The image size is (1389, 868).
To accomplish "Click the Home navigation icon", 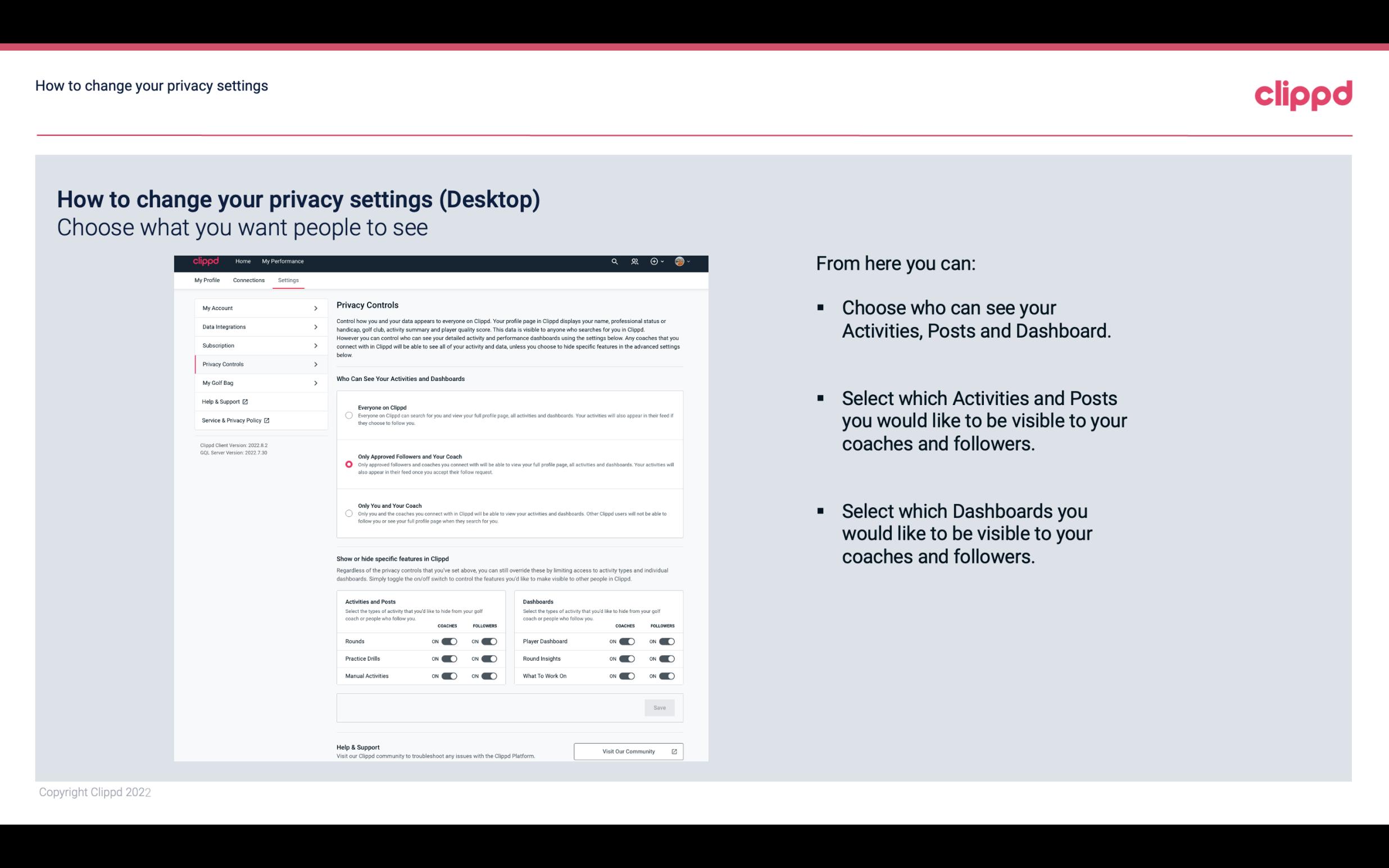I will 243,261.
